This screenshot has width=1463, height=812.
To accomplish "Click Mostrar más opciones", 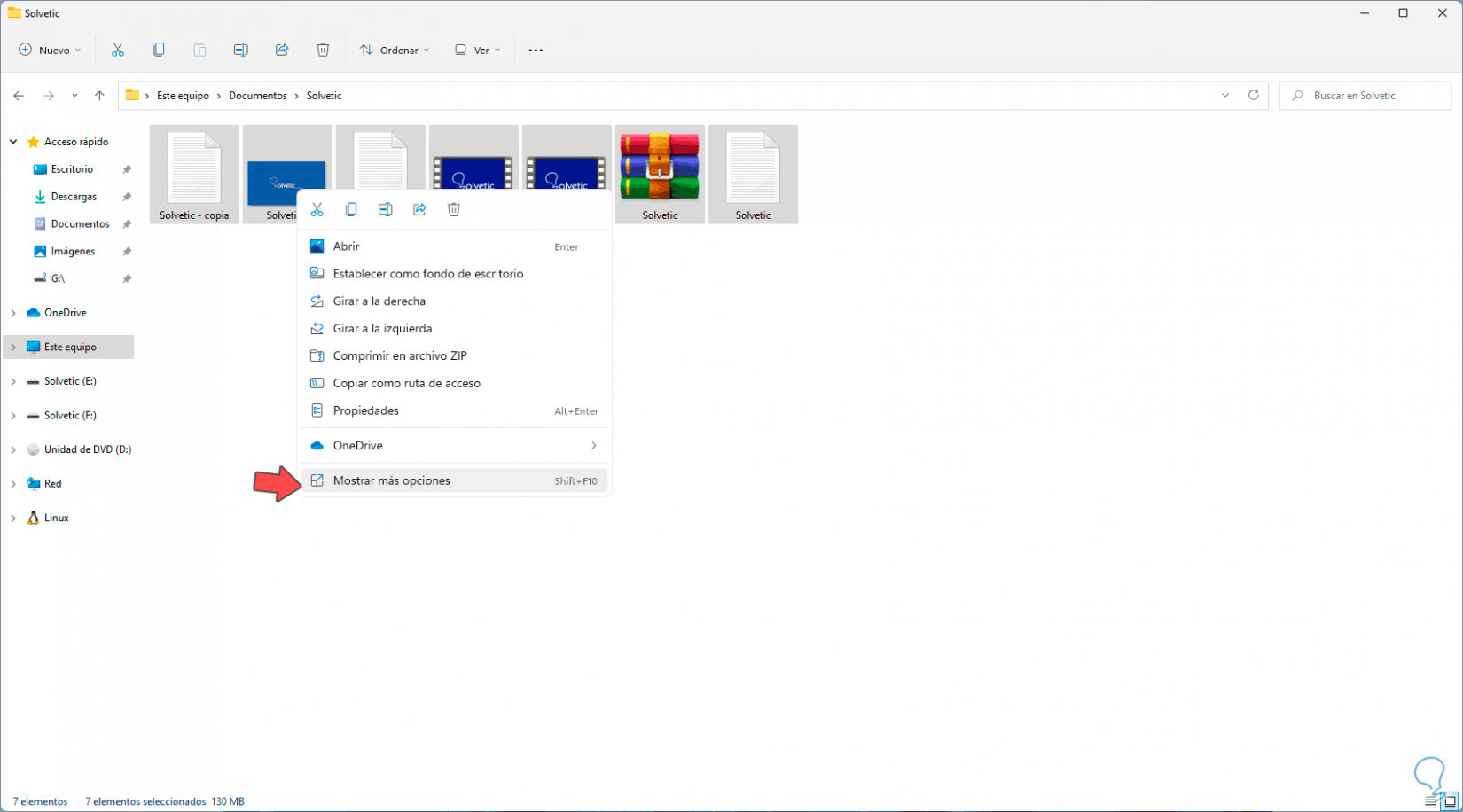I will [x=454, y=480].
